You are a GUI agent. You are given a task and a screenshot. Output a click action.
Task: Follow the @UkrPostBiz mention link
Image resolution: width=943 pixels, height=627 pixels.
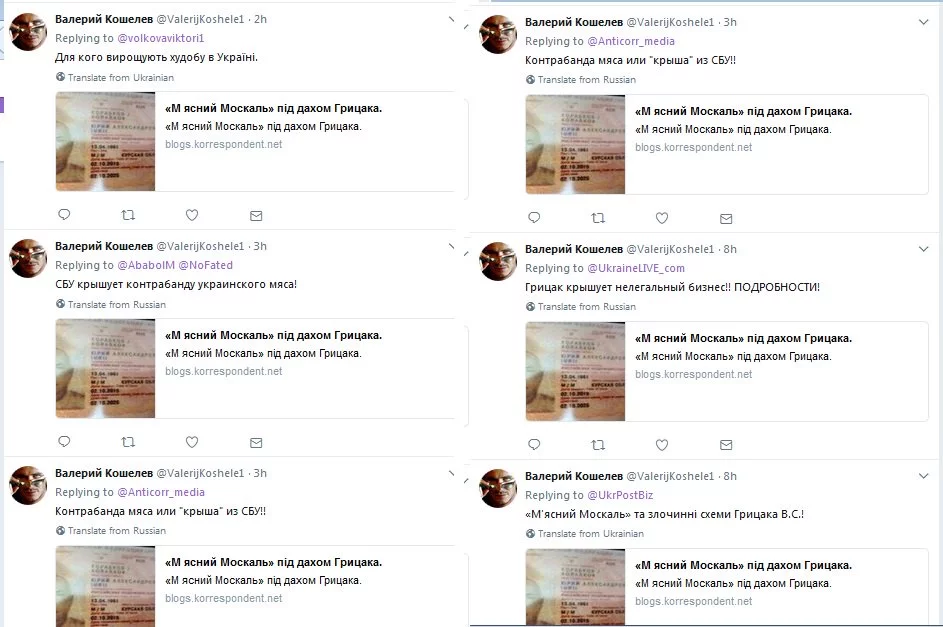coord(620,495)
